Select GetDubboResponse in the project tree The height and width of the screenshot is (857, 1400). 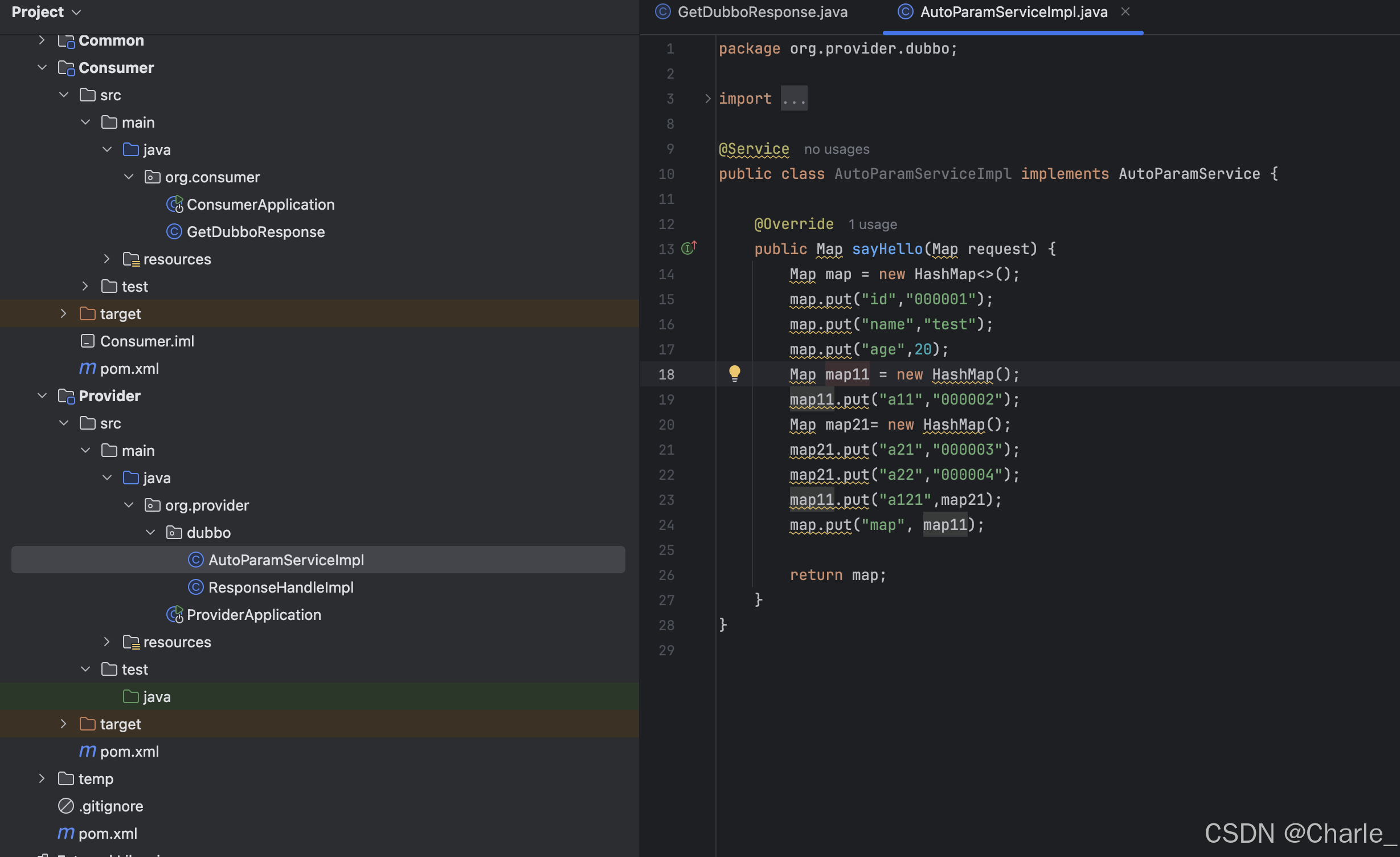coord(255,232)
